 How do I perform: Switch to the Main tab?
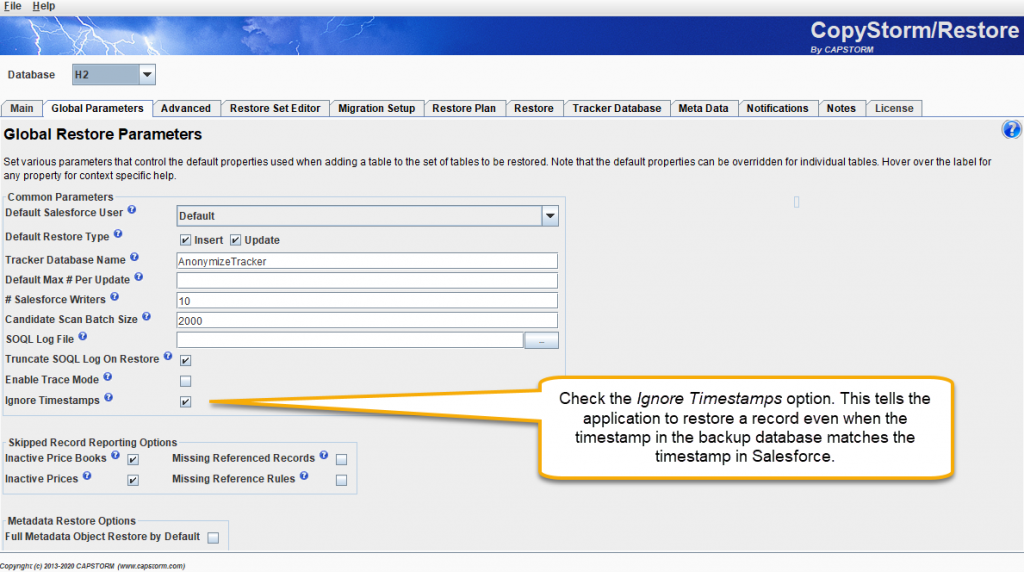pos(22,108)
